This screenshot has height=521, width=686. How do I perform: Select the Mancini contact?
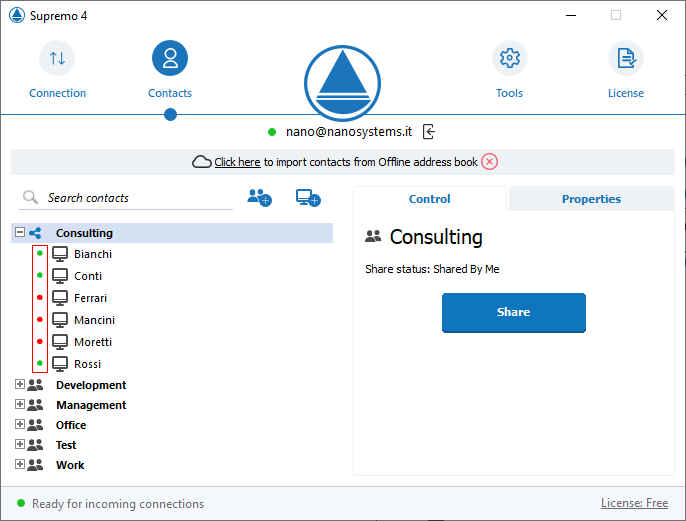coord(94,320)
